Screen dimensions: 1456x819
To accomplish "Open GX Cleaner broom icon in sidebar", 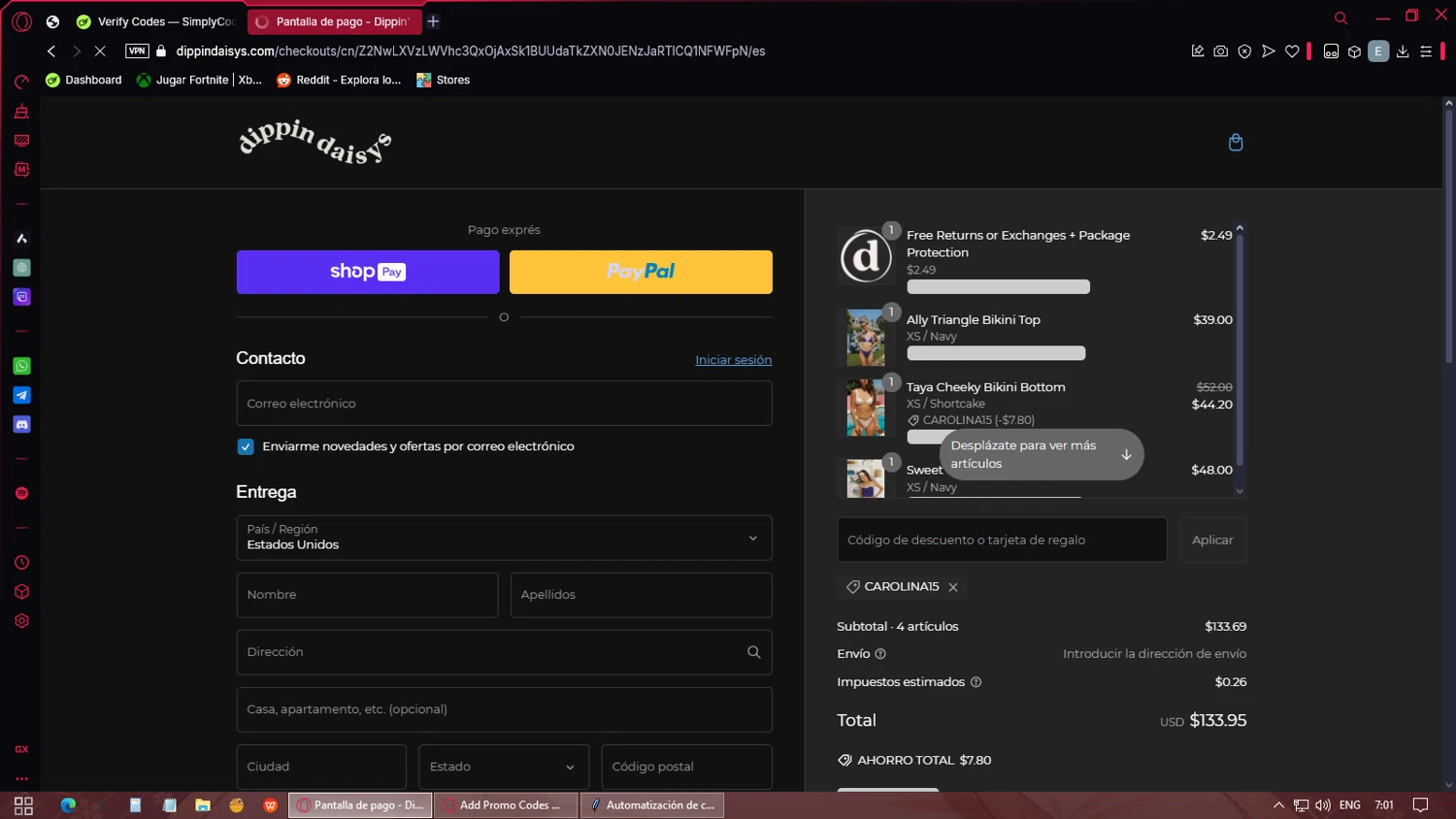I will coord(21,112).
